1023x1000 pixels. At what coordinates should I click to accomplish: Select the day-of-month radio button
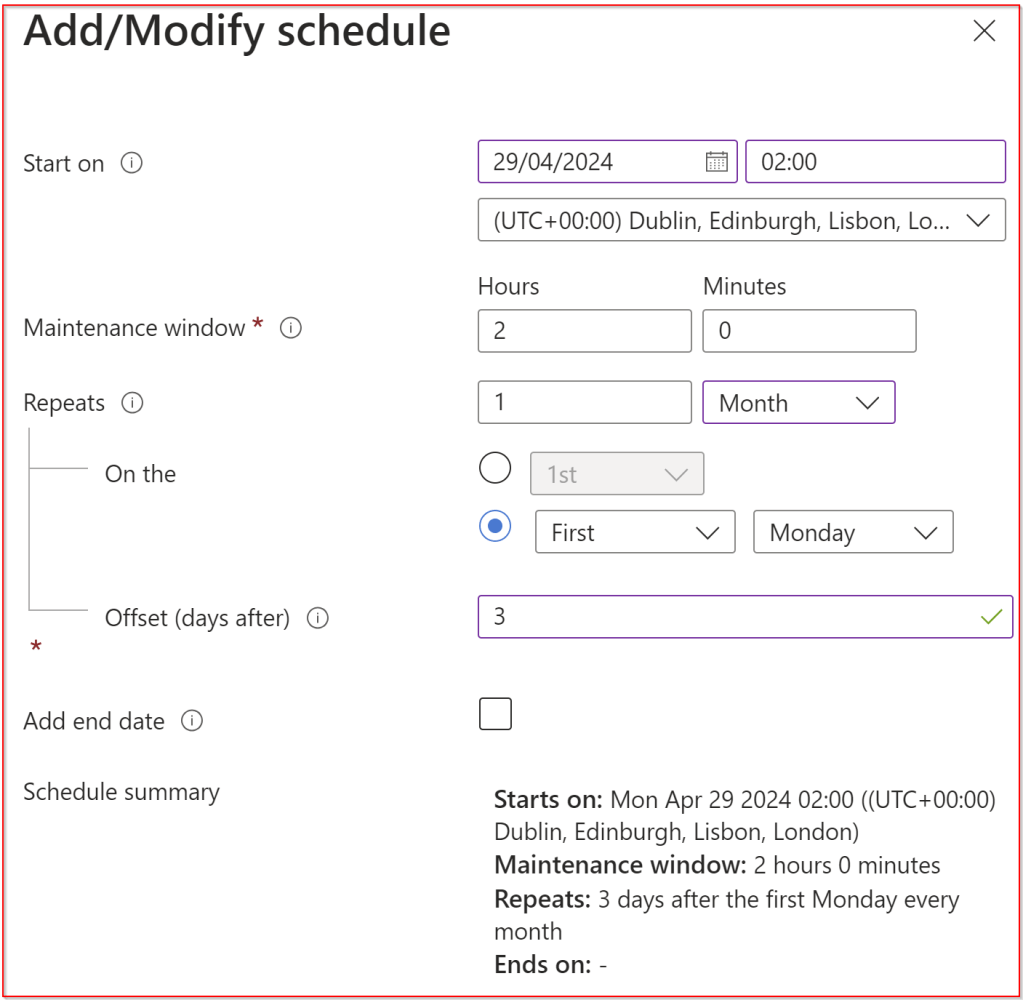pyautogui.click(x=495, y=468)
